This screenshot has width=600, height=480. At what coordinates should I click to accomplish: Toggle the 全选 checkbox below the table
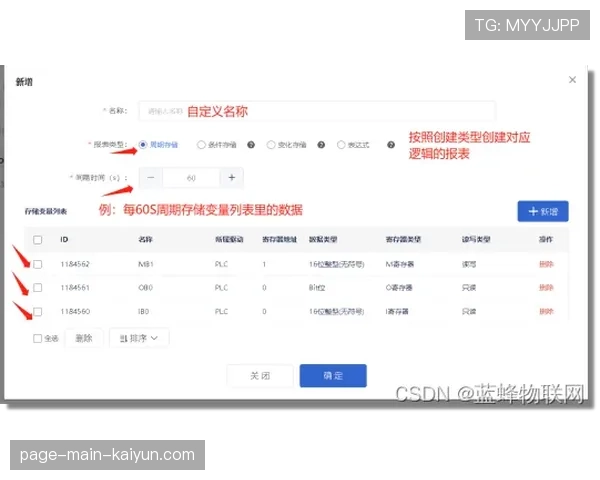click(38, 338)
